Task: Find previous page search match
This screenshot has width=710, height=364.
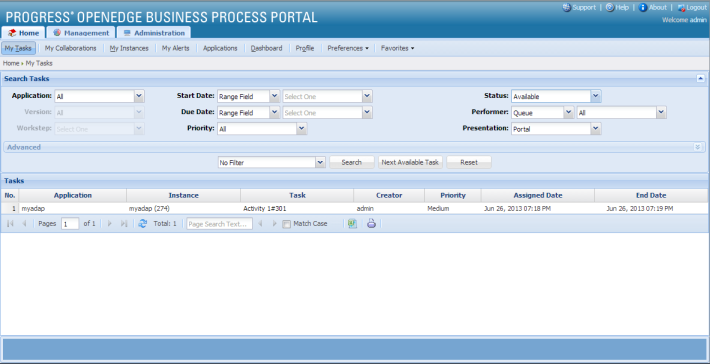Action: (x=260, y=224)
